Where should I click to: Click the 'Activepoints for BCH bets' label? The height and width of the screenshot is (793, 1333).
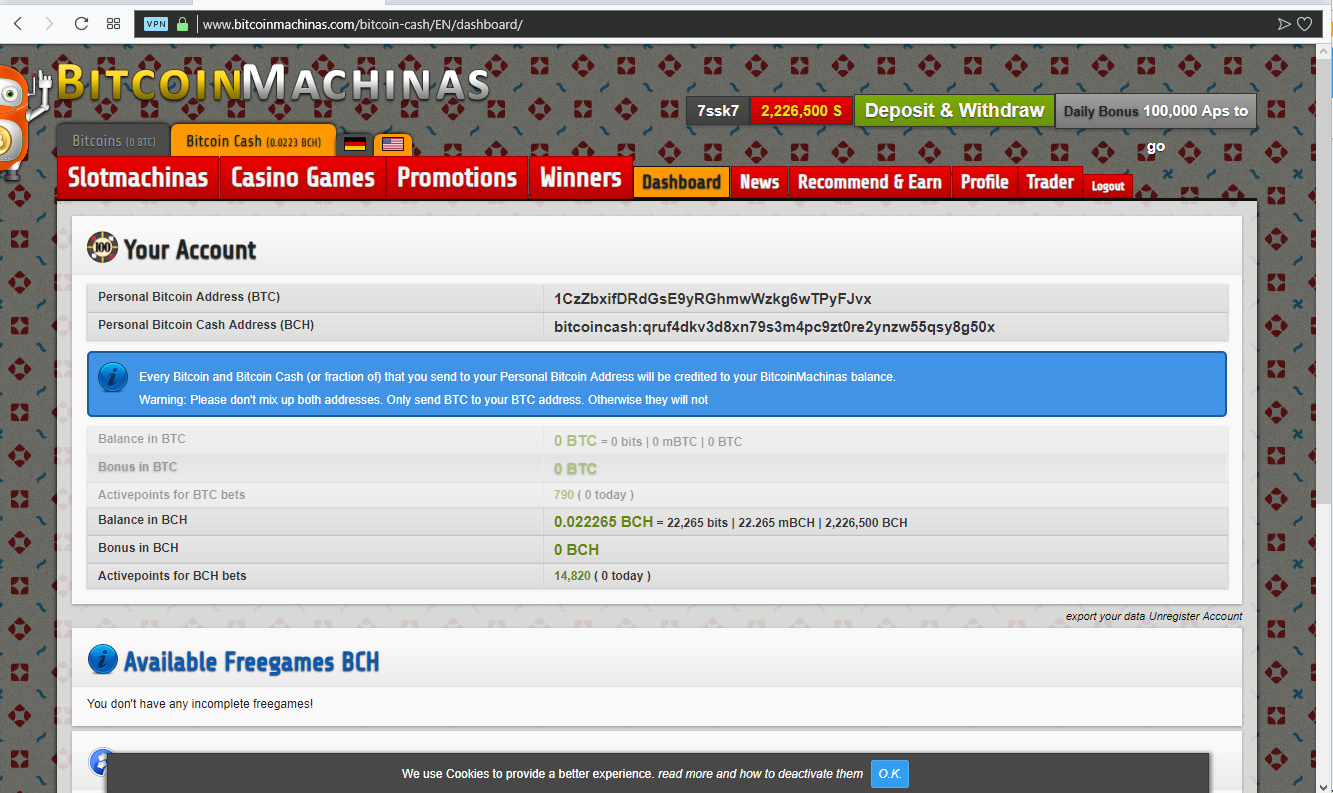172,576
